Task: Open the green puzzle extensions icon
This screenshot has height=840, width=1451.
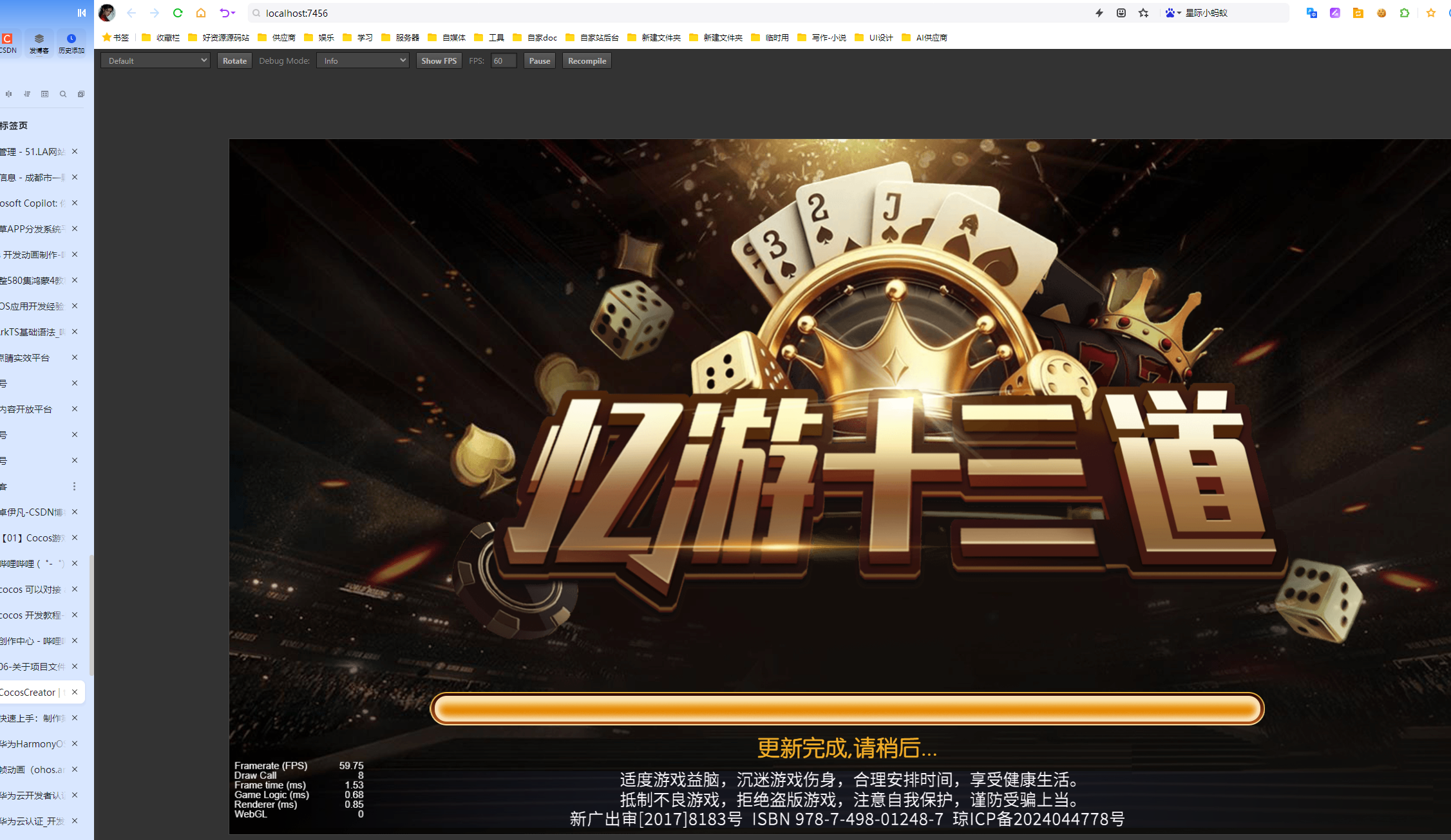Action: tap(1405, 13)
